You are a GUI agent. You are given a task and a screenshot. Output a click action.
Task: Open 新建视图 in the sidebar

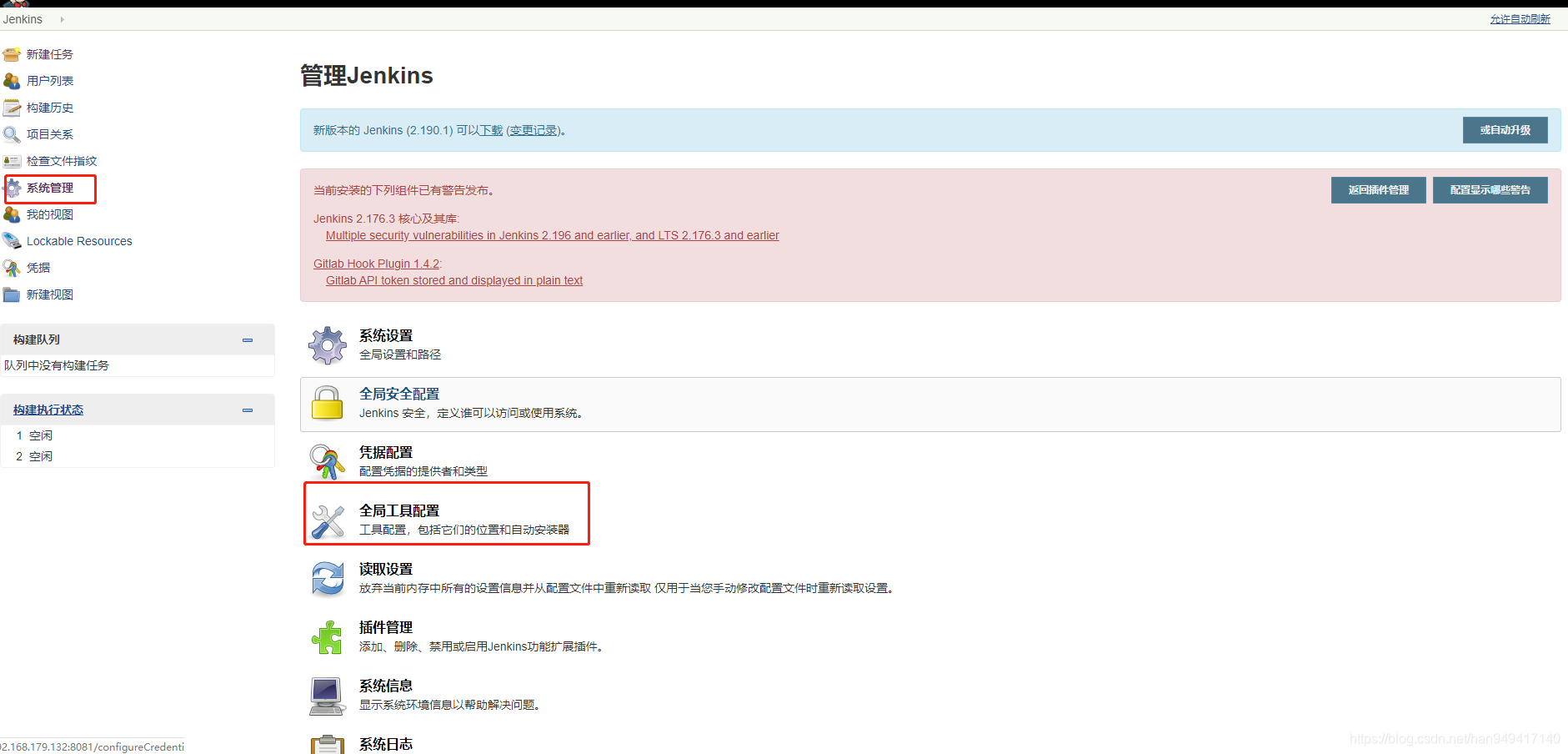click(x=50, y=294)
